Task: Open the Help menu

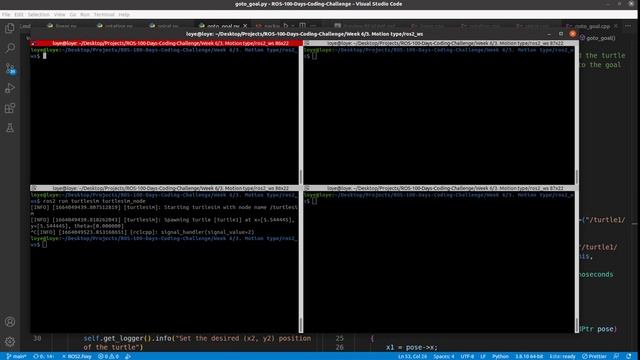Action: coord(124,14)
